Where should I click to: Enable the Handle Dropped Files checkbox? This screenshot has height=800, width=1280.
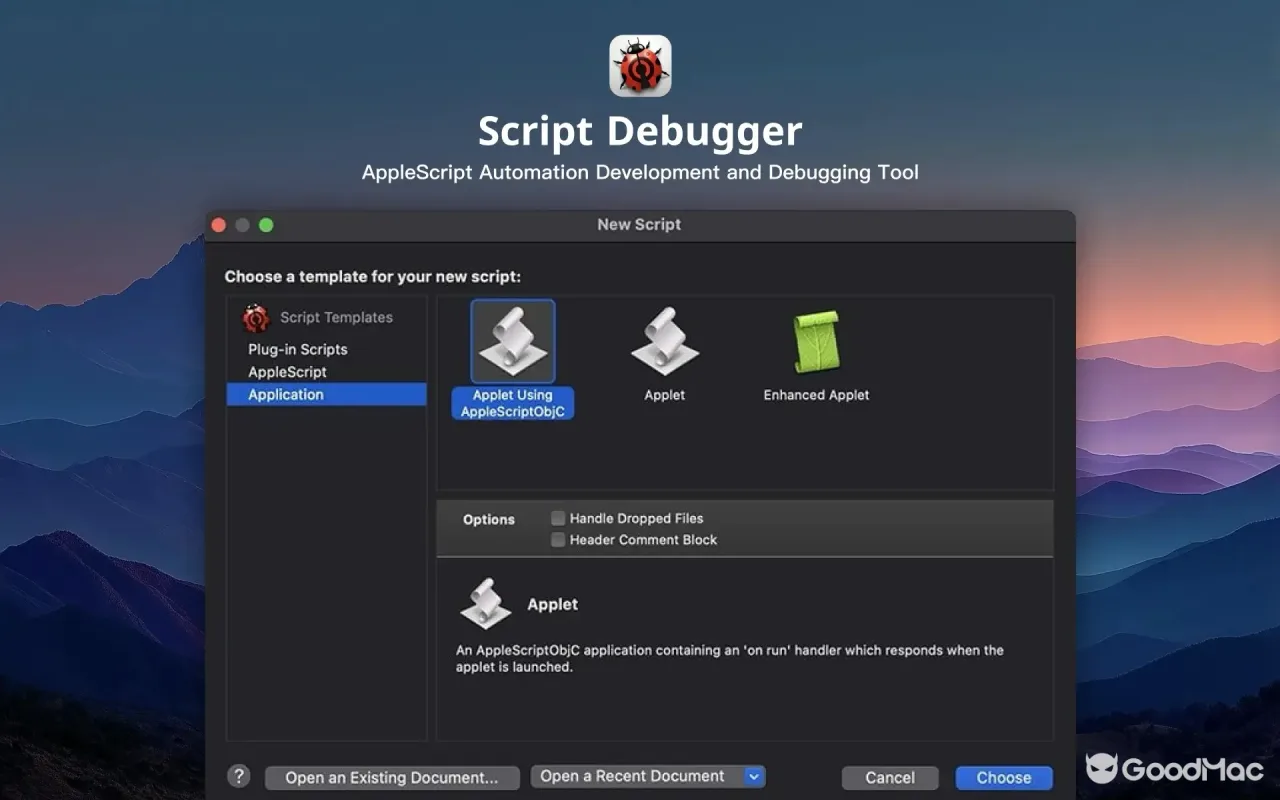558,518
